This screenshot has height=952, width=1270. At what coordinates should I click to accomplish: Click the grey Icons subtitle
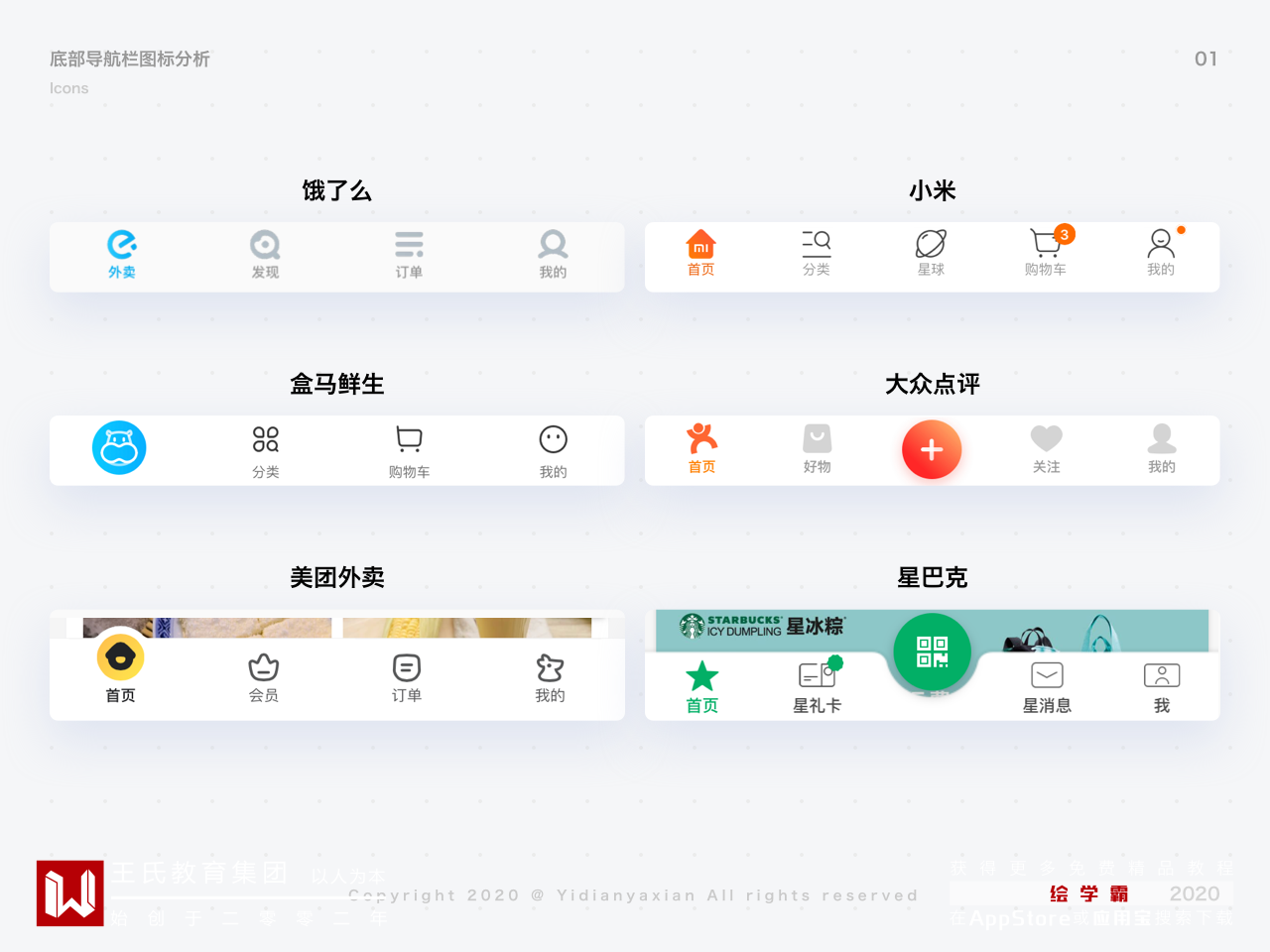(69, 88)
